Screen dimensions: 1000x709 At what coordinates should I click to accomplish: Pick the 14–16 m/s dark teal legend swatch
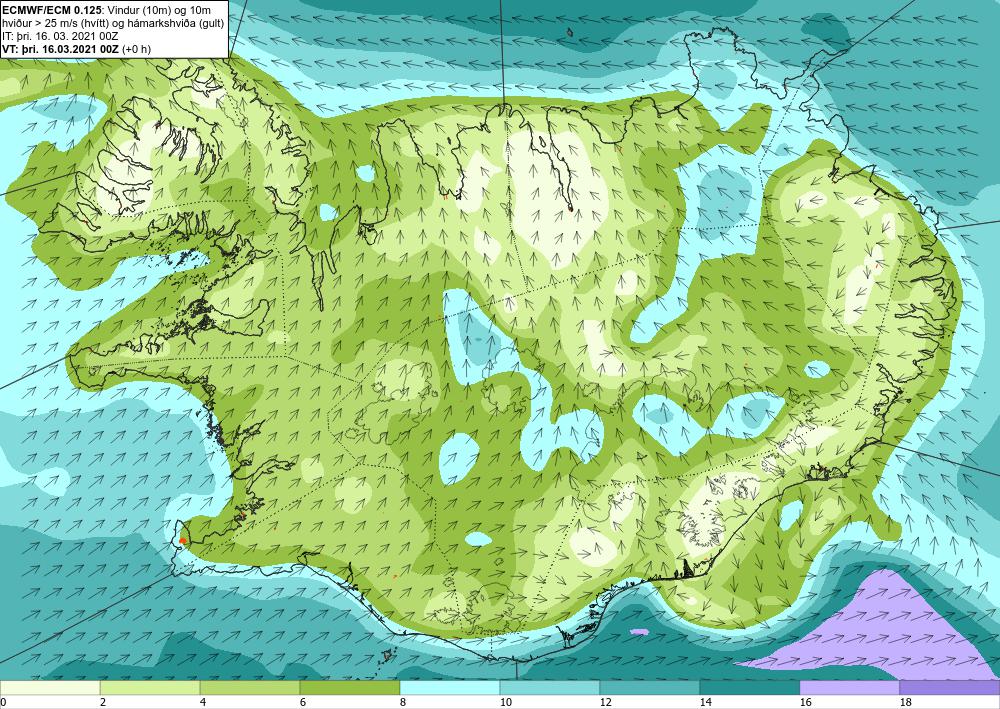[x=750, y=687]
